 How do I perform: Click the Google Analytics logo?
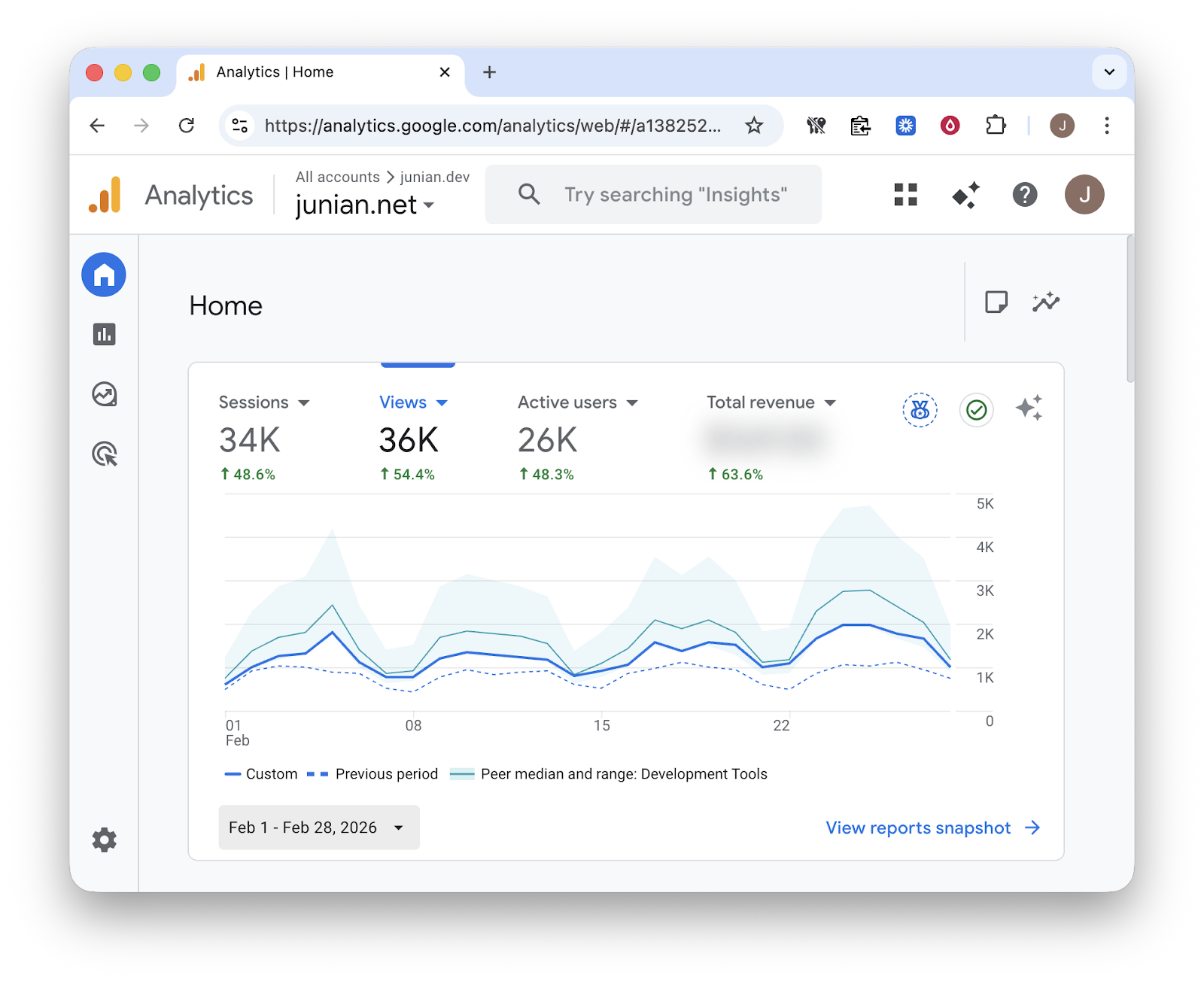(105, 195)
